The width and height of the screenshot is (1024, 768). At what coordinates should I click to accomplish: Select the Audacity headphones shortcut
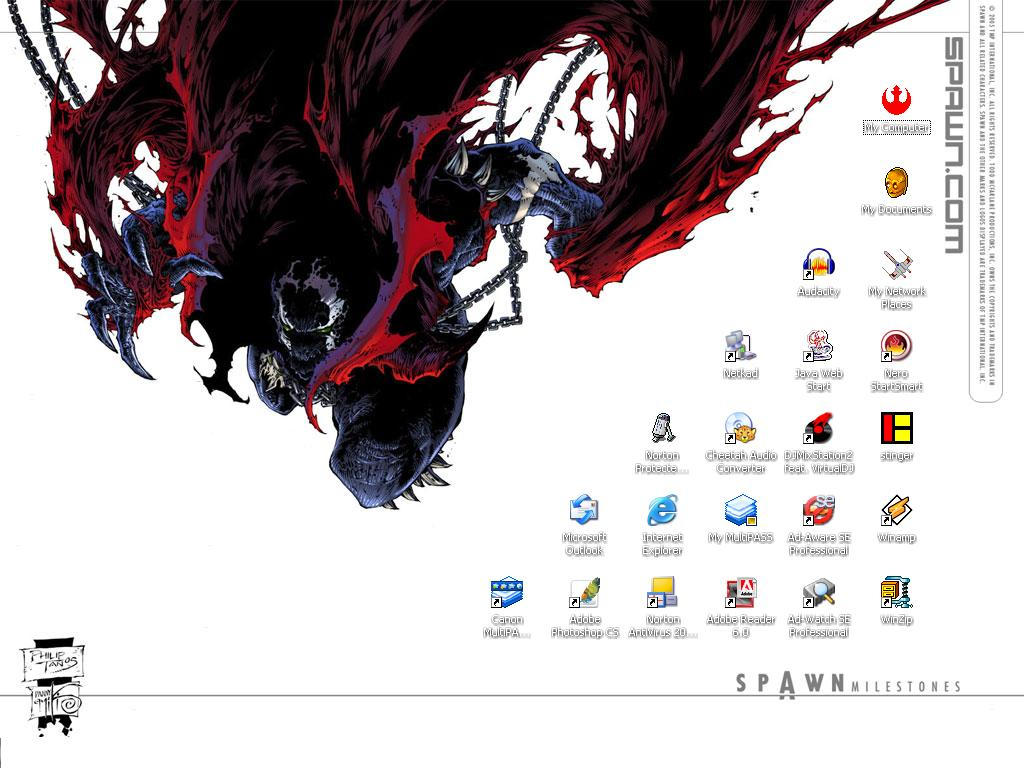click(818, 264)
